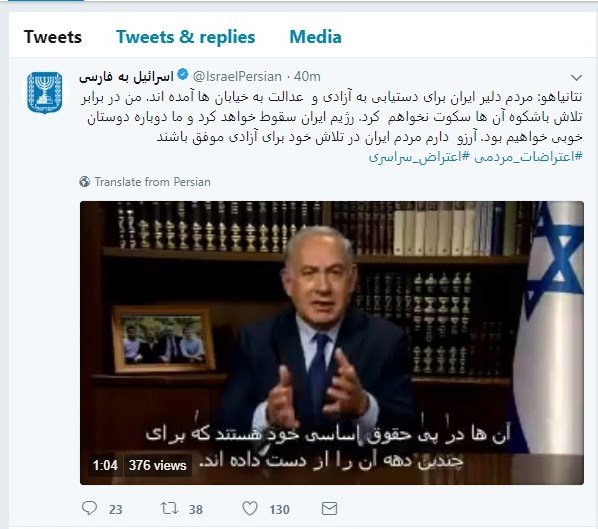Open the Tweets & replies tab

point(186,37)
